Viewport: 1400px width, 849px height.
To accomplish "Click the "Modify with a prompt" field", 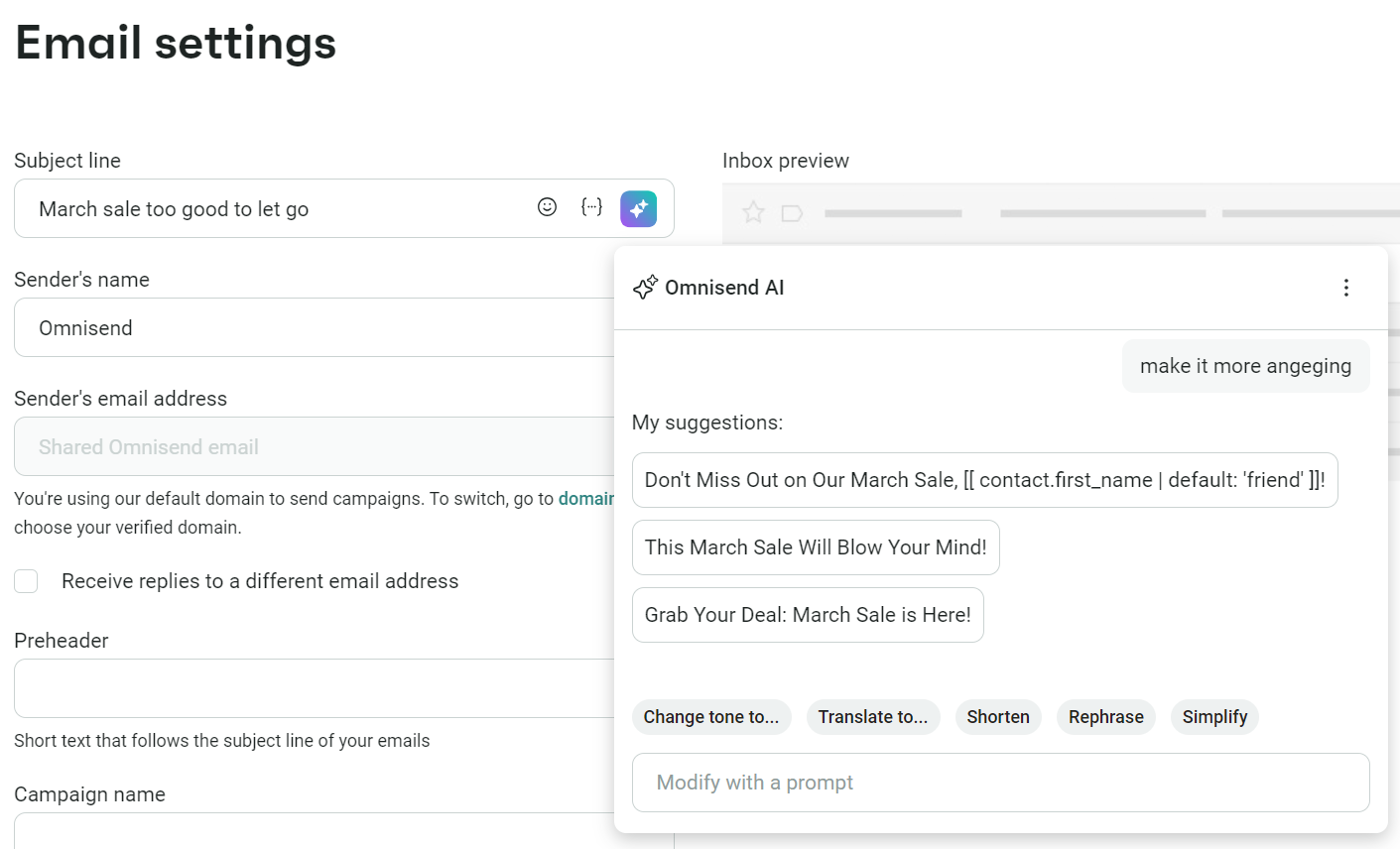I will (1000, 783).
